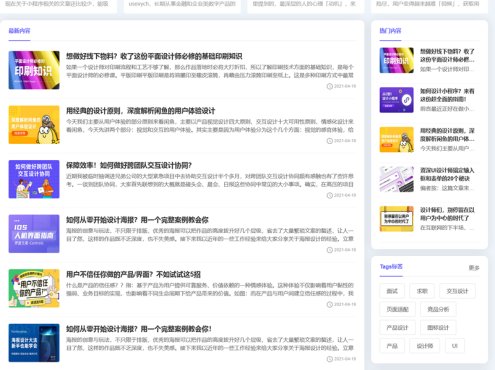Click the Tags标签 section heading
Screen dimensions: 495x370
point(391,267)
